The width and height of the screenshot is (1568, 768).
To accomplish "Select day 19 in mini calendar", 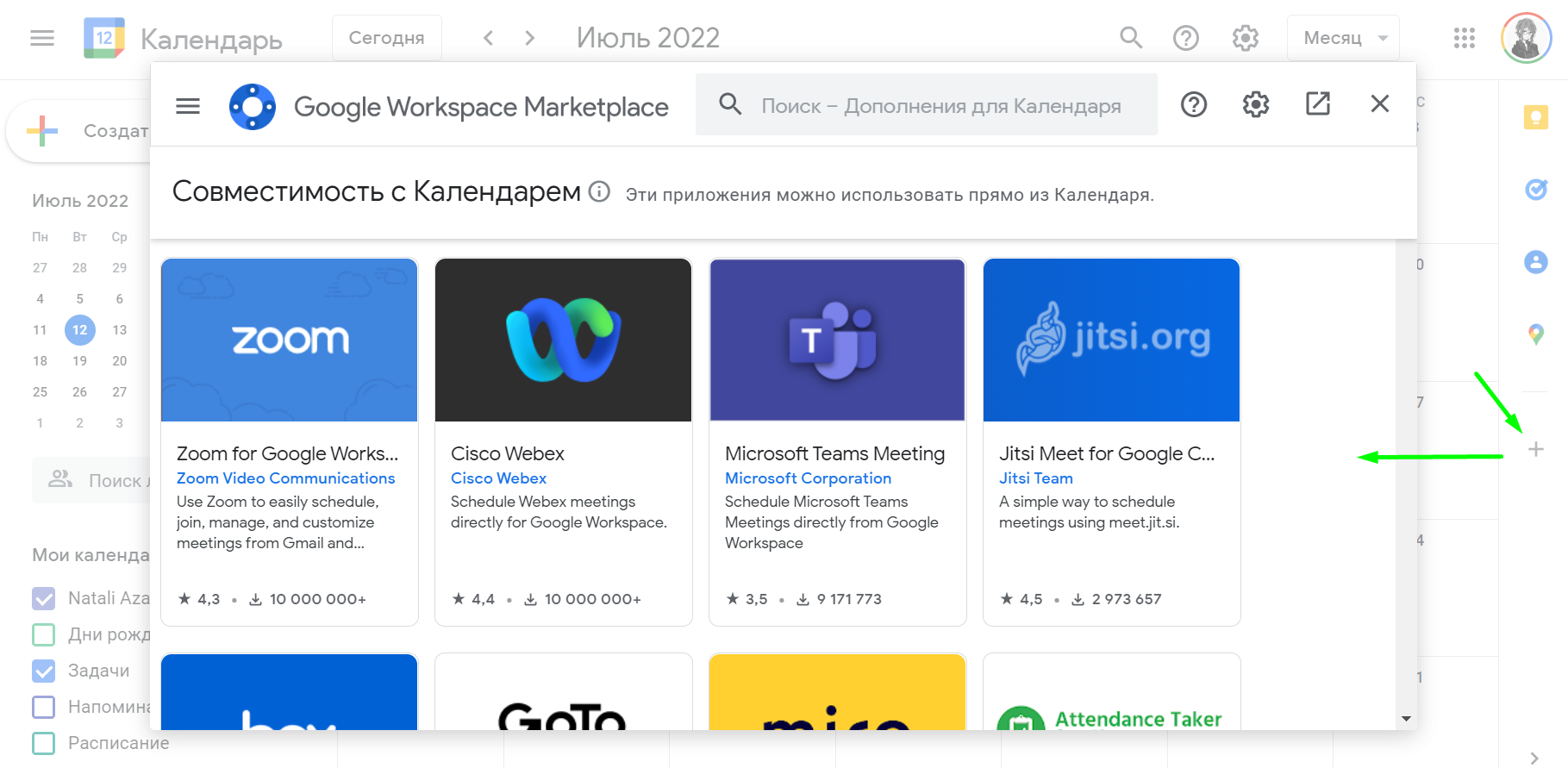I will point(80,361).
